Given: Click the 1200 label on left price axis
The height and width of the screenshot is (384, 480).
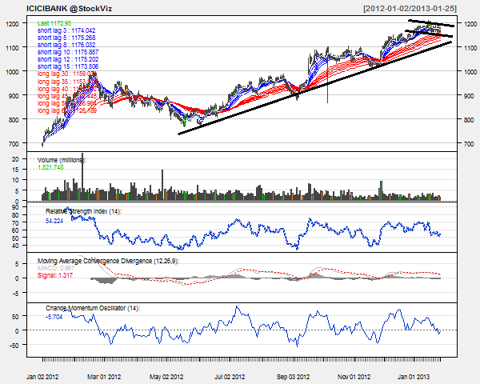Looking at the screenshot, I should 12,24.
